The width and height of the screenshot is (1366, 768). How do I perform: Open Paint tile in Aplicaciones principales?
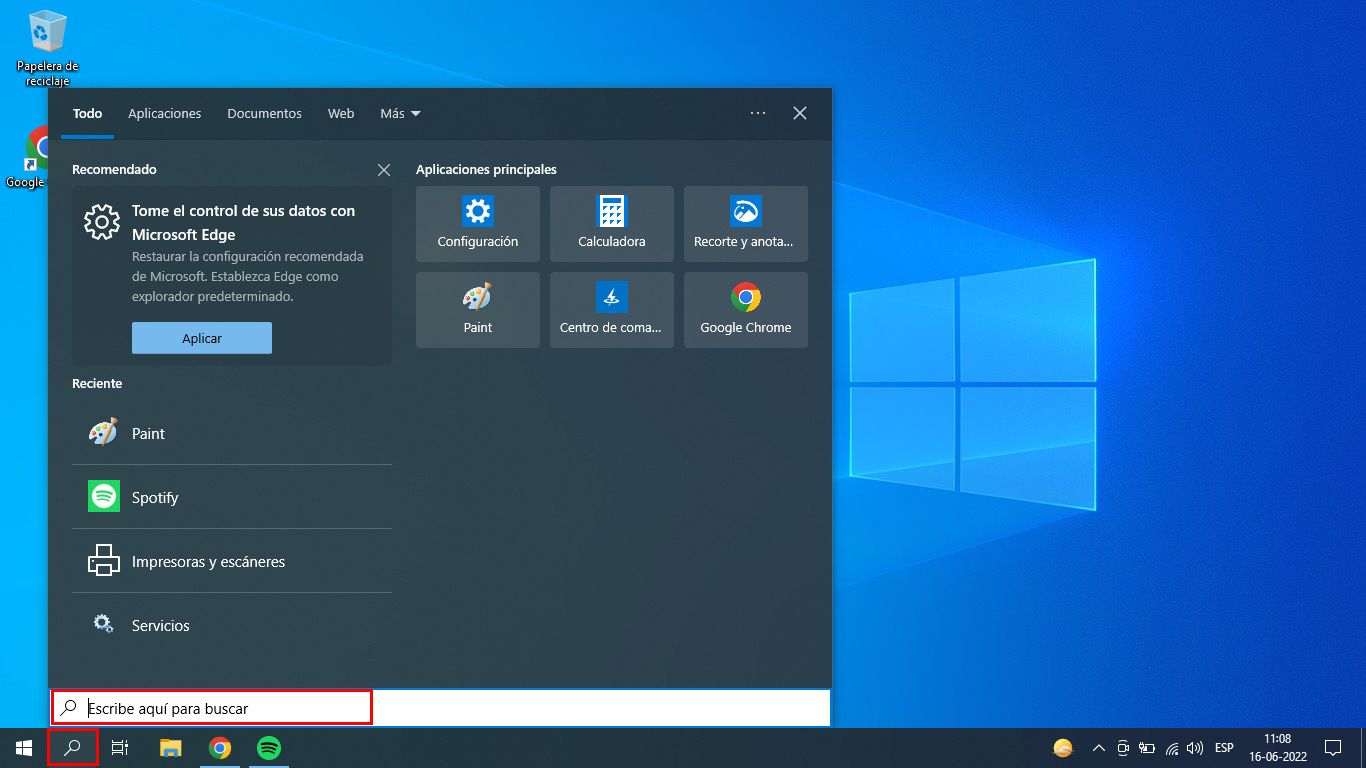pos(477,310)
